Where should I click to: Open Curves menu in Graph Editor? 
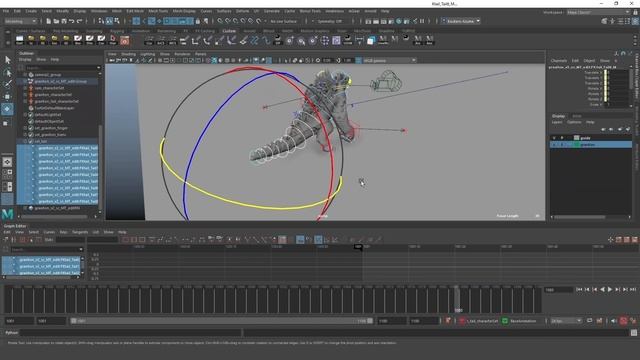pyautogui.click(x=49, y=232)
